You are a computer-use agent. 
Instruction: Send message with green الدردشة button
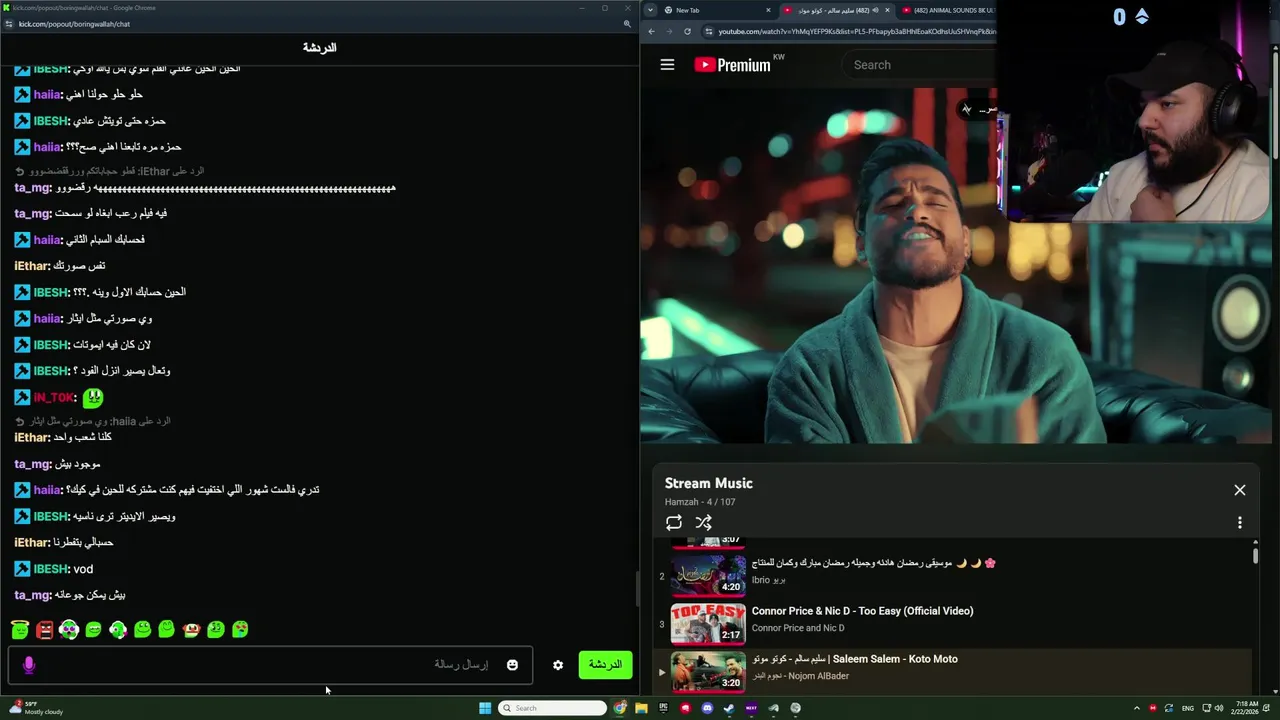point(605,665)
